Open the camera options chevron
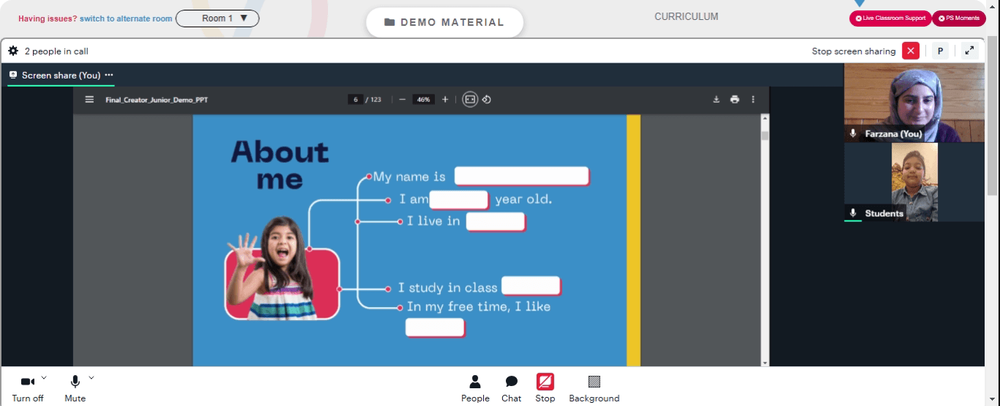Image resolution: width=1000 pixels, height=406 pixels. point(44,378)
